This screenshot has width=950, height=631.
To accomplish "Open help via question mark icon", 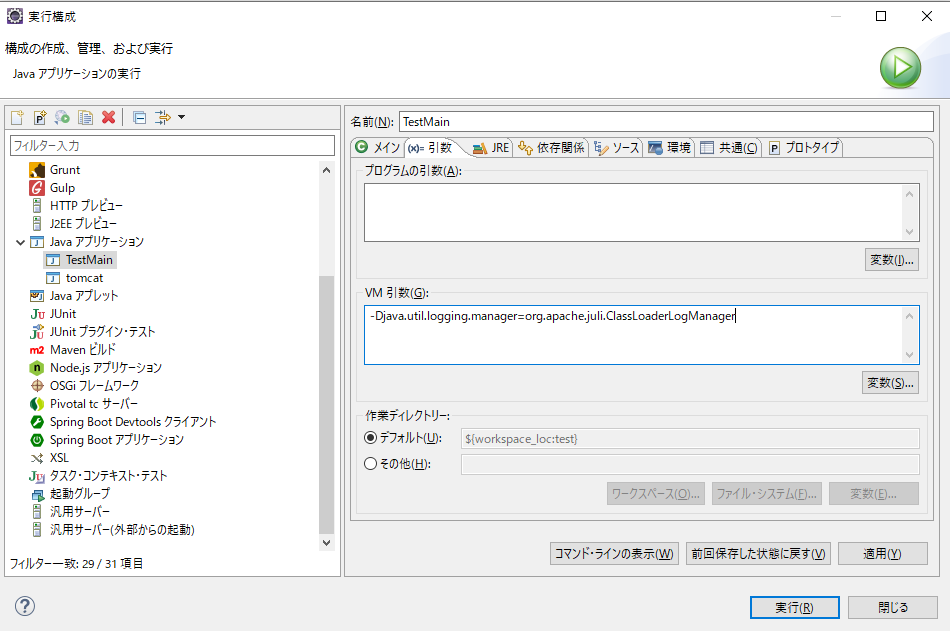I will pyautogui.click(x=25, y=606).
